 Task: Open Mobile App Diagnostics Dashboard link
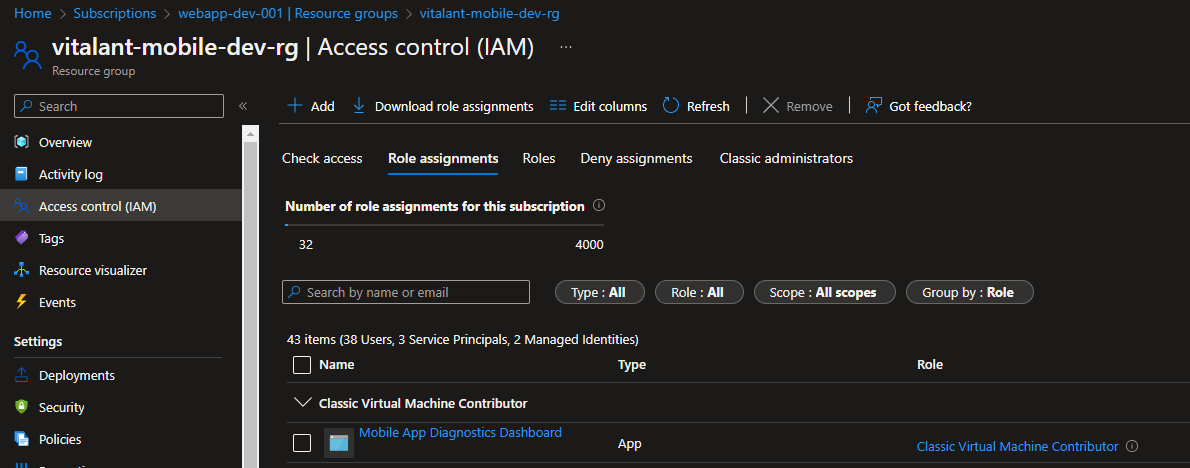tap(460, 432)
